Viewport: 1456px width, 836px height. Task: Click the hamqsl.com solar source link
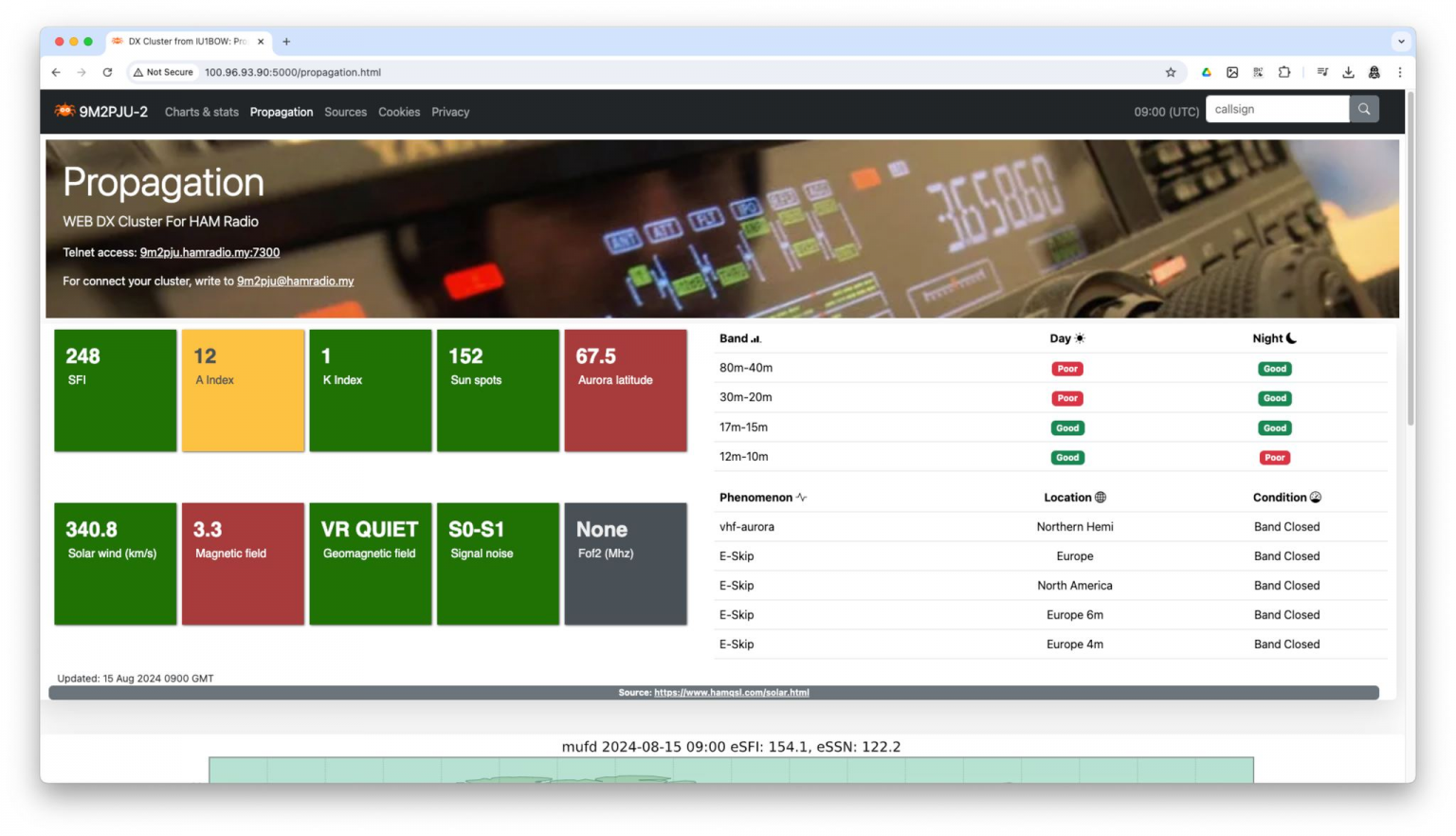(x=731, y=692)
